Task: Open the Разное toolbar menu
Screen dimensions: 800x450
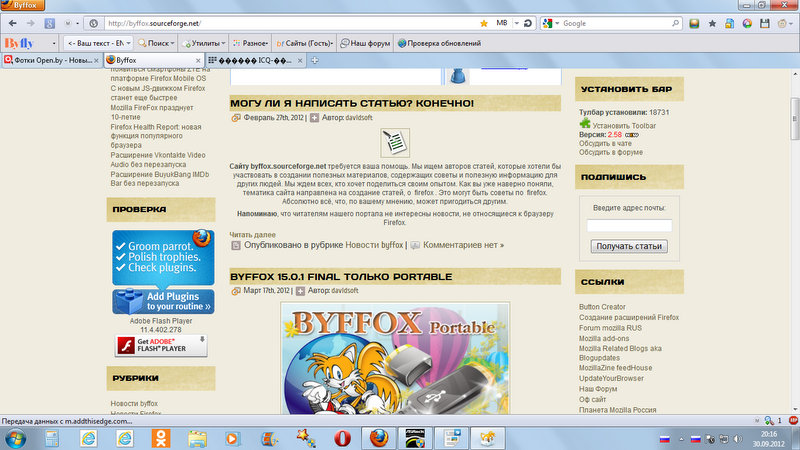Action: pos(251,43)
